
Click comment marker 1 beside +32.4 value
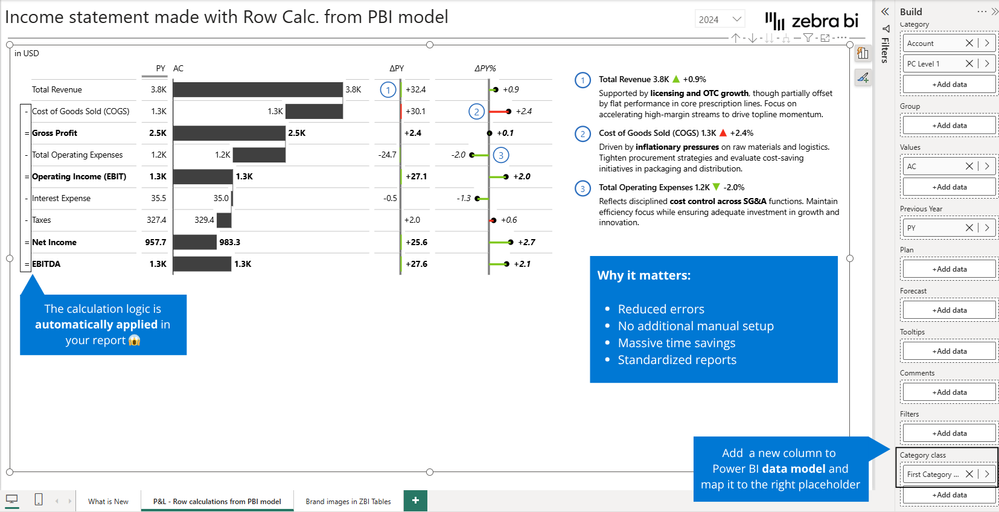[388, 90]
